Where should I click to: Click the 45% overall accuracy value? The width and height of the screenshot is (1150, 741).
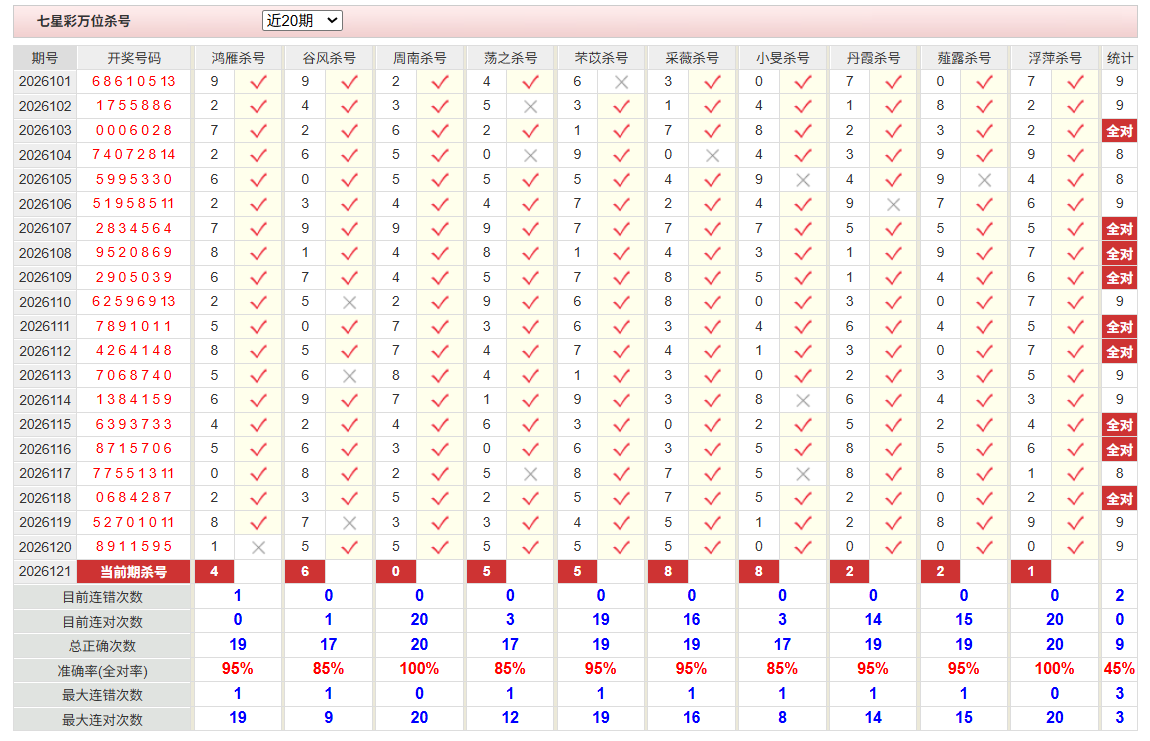[x=1119, y=669]
